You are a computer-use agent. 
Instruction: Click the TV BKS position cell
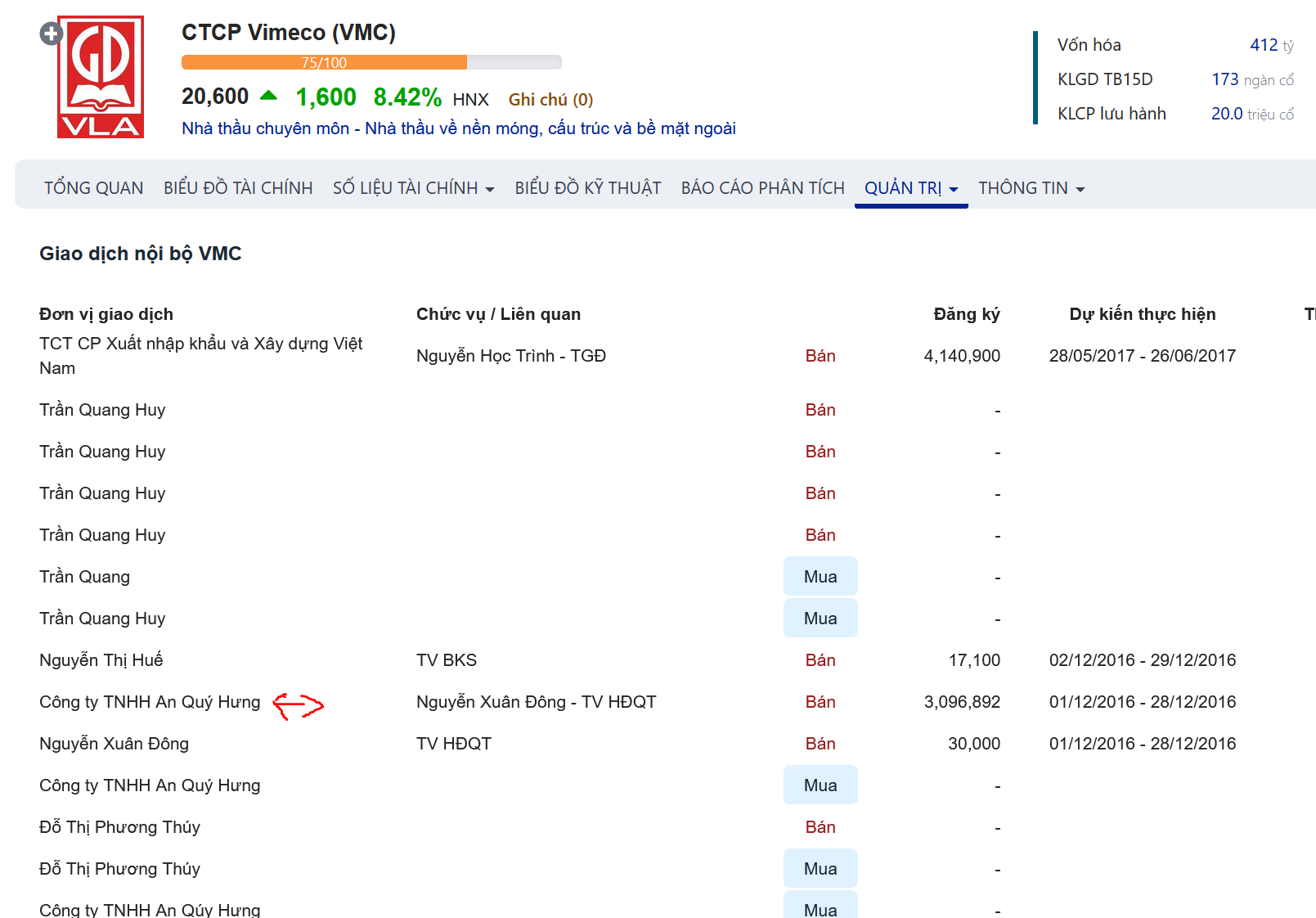pyautogui.click(x=447, y=660)
